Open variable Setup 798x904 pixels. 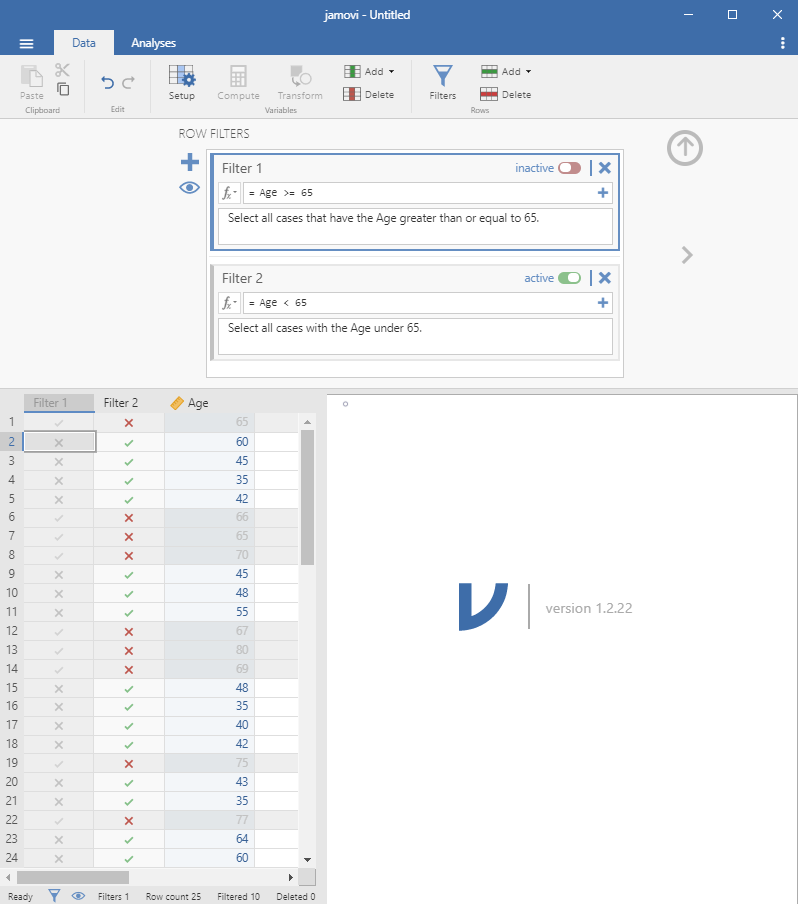tap(182, 82)
